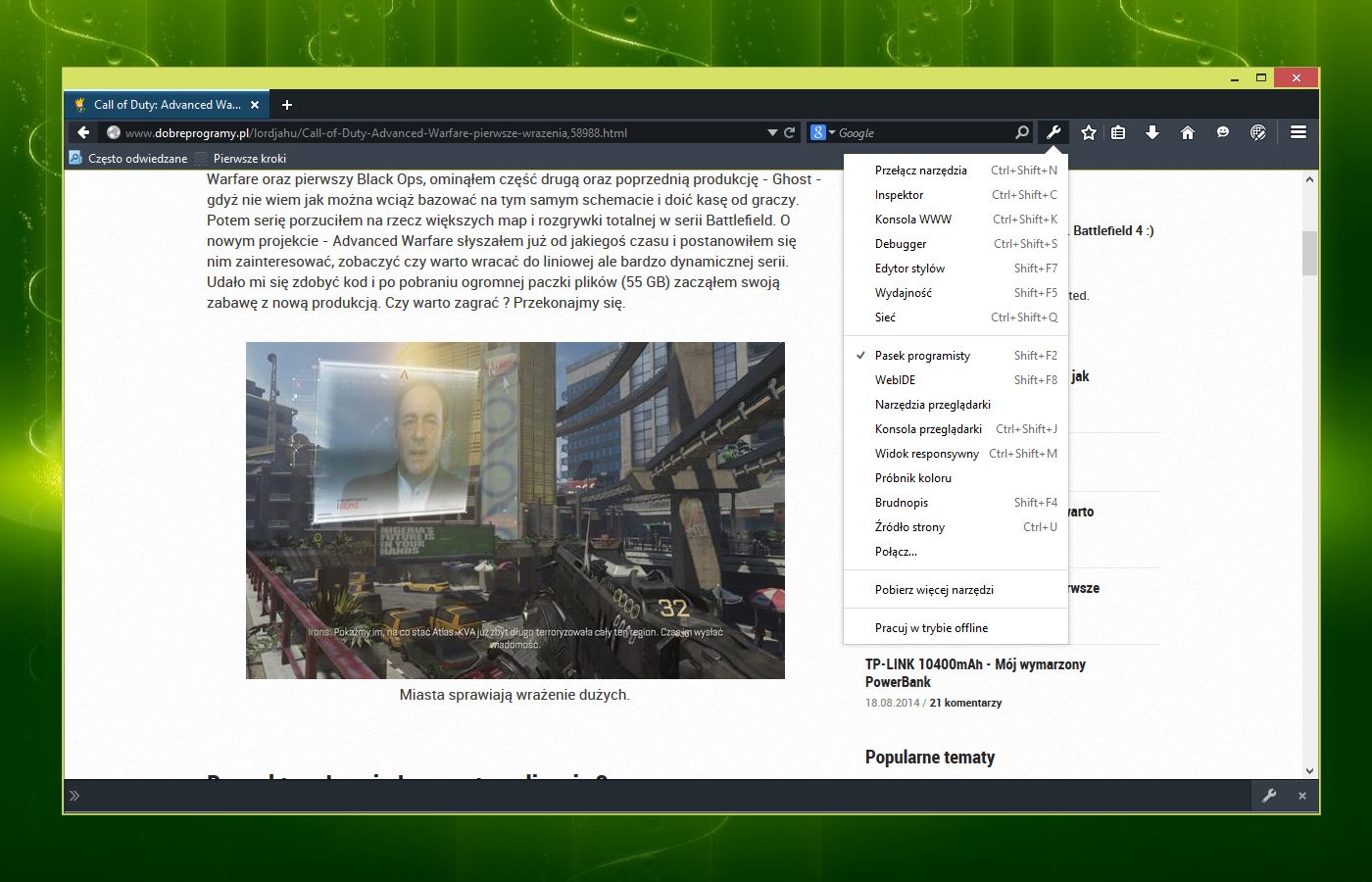This screenshot has width=1372, height=882.
Task: Enable Widok responsywny from the menu
Action: [x=955, y=454]
